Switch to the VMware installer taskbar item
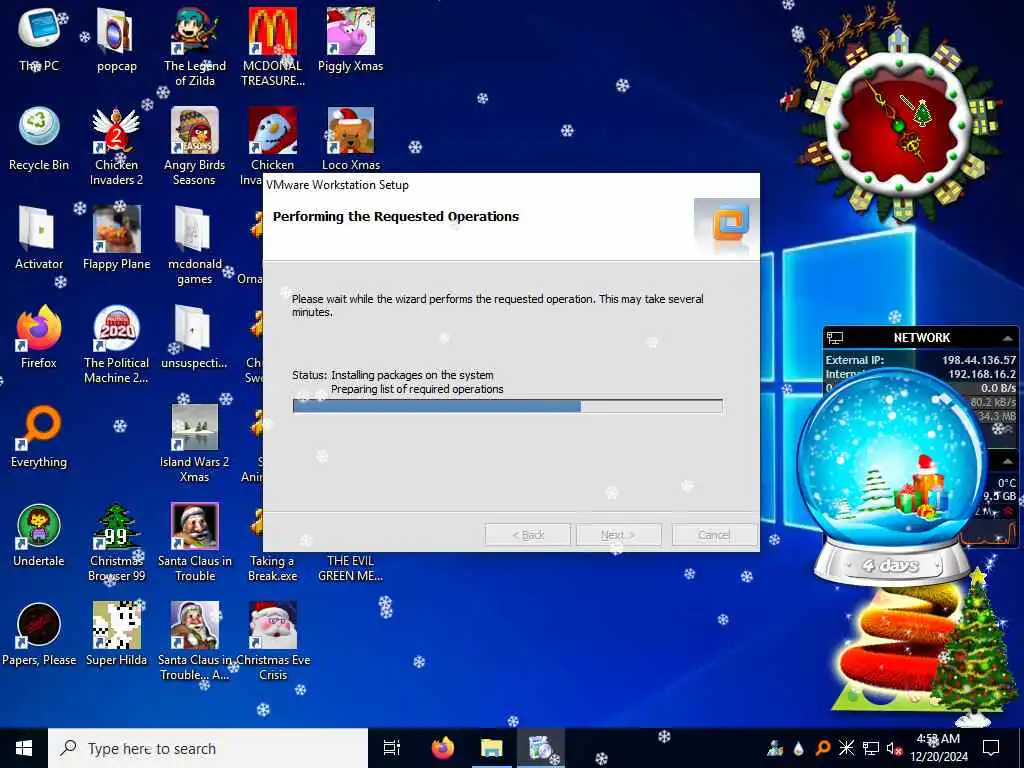1024x768 pixels. click(x=541, y=748)
